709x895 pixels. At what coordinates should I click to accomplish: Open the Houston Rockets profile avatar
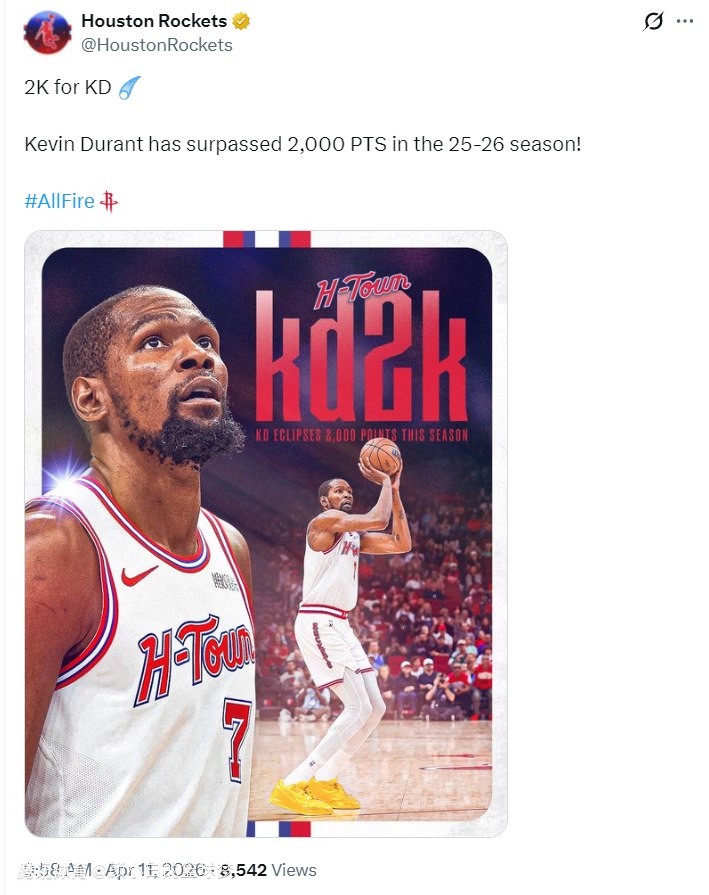coord(47,33)
